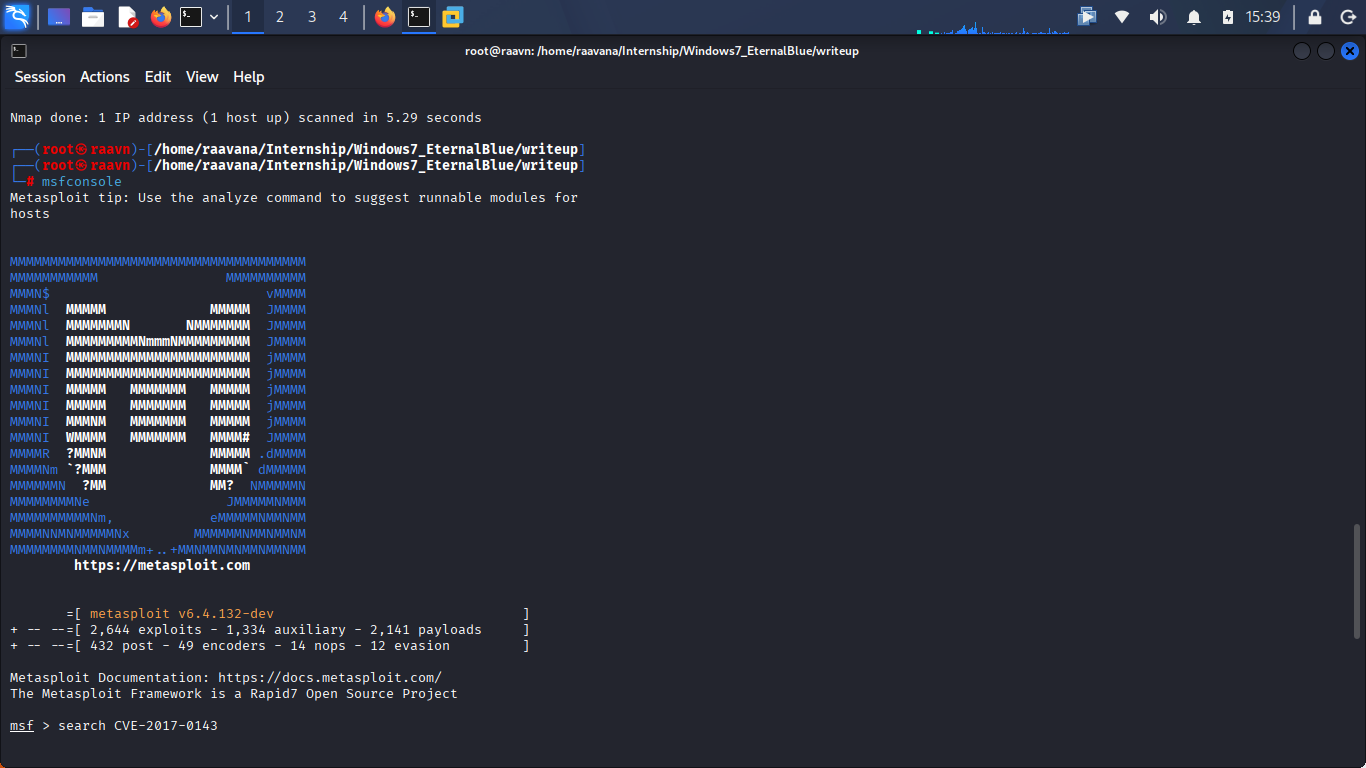
Task: Open the notifications bell icon
Action: coord(1194,17)
